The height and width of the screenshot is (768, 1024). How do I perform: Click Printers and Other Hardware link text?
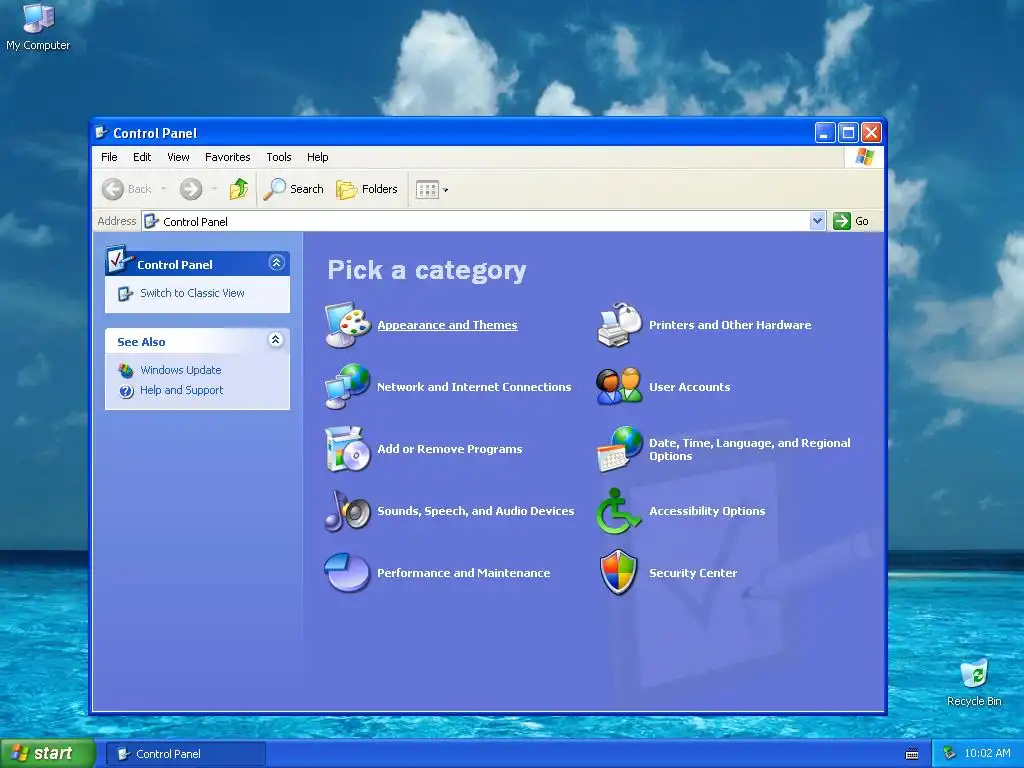click(x=730, y=325)
